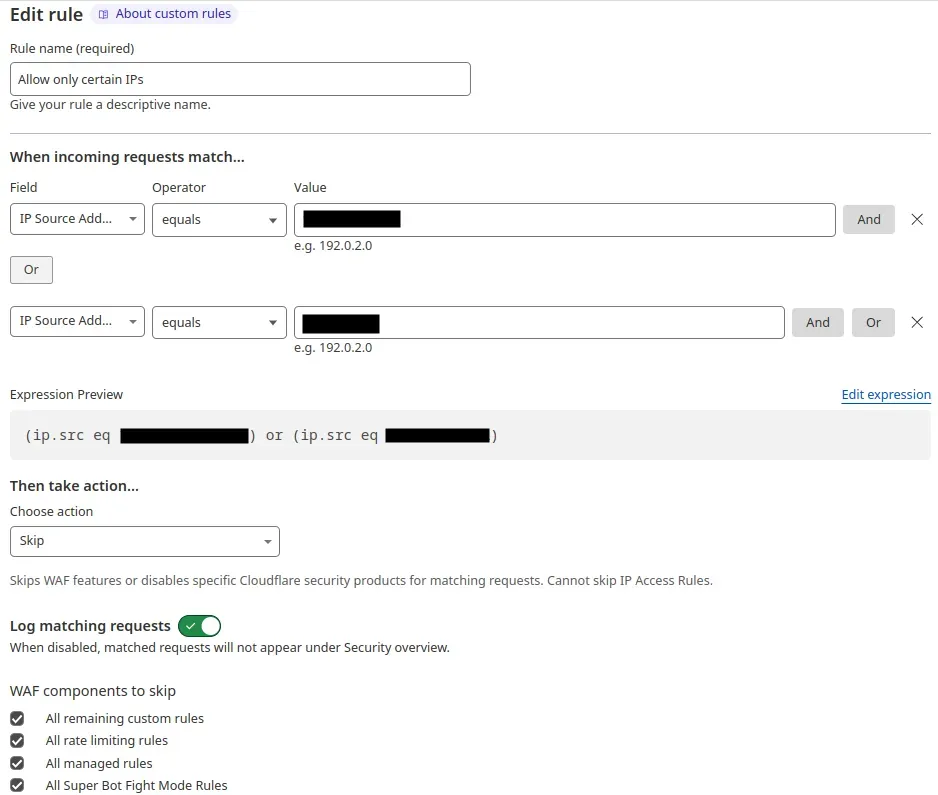Uncheck All remaining custom rules

17,718
